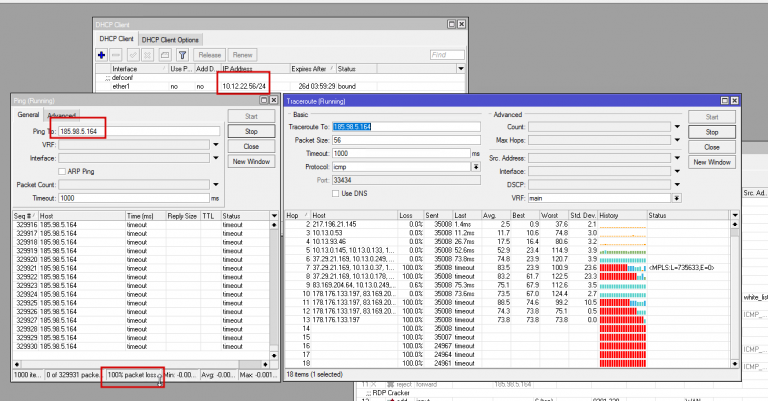Expand the Src. Address field in Traceroute
The height and width of the screenshot is (401, 768).
click(x=677, y=158)
